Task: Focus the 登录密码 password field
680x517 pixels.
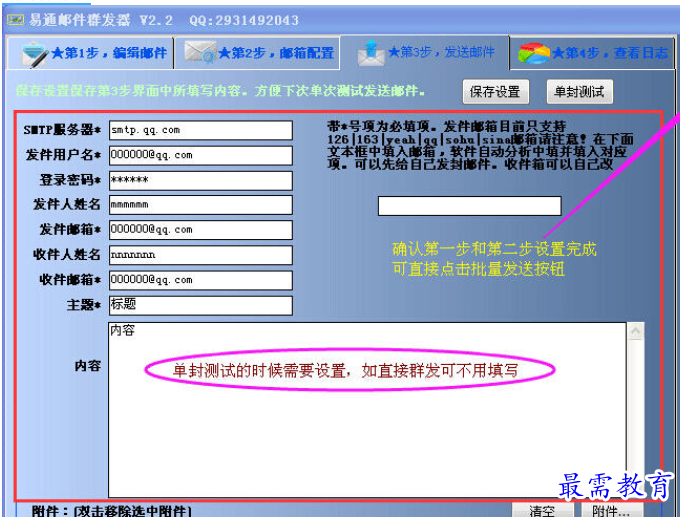Action: pos(201,180)
